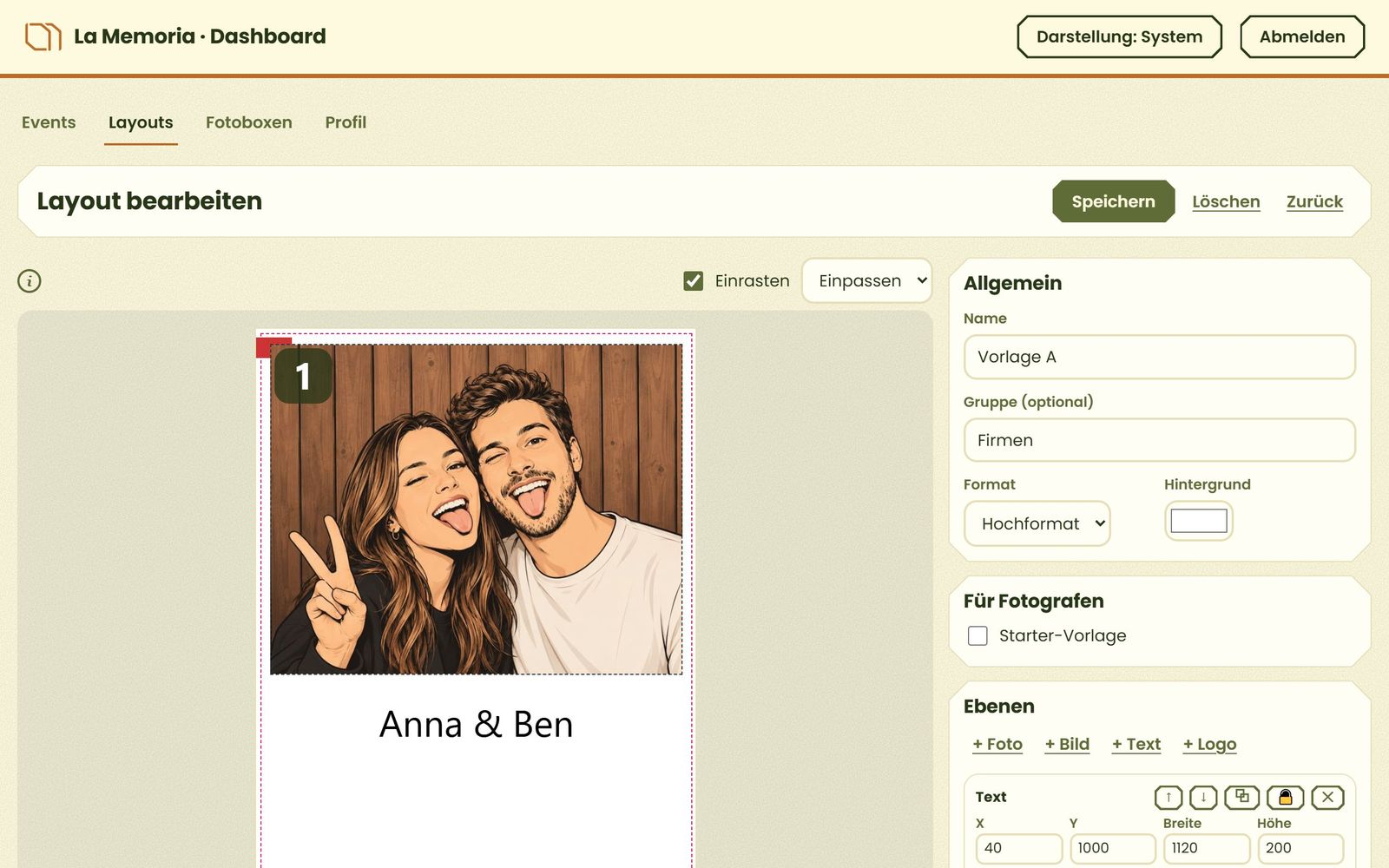Open the Einpassen zoom dropdown
The image size is (1389, 868).
point(867,280)
